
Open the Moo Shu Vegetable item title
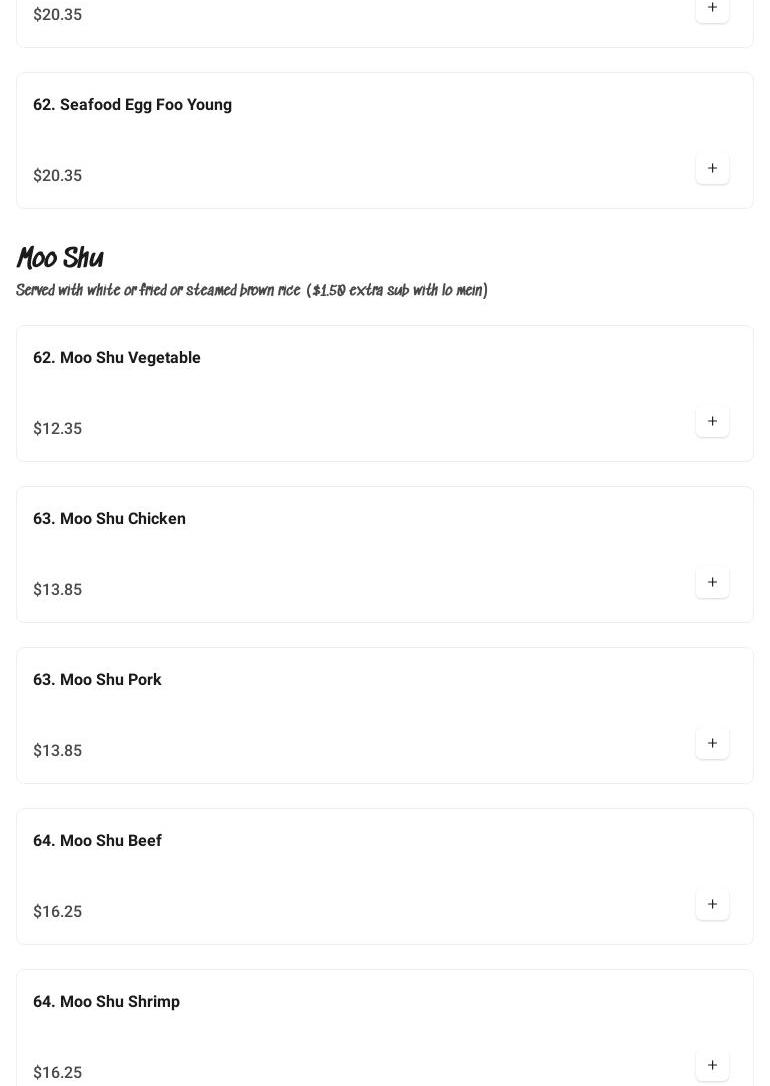coord(116,358)
